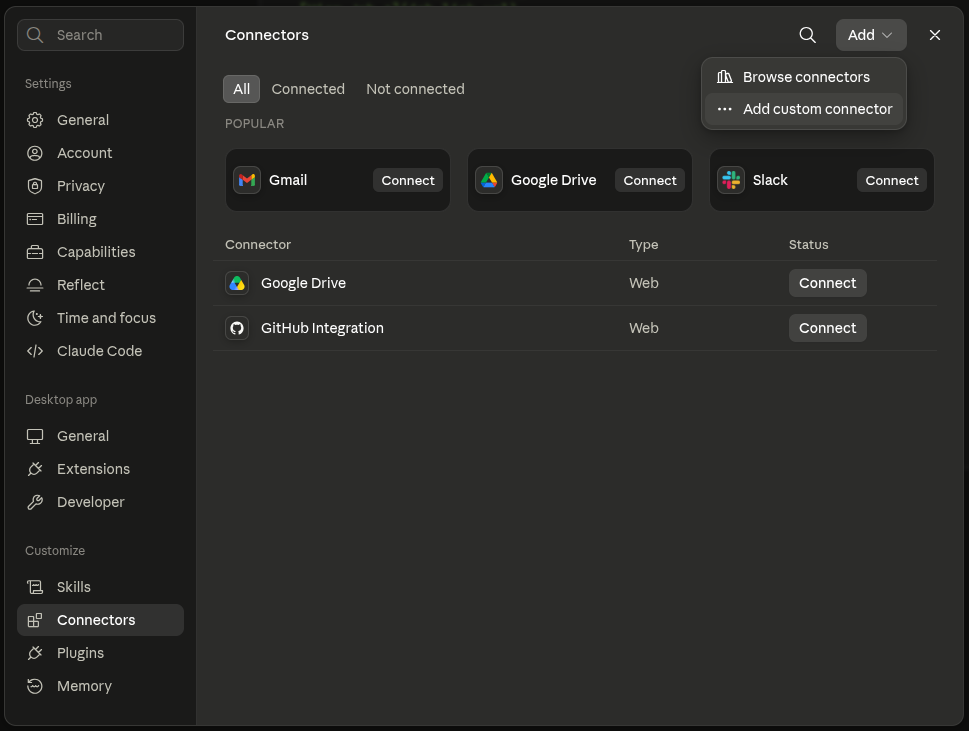Image resolution: width=969 pixels, height=731 pixels.
Task: Click the Account person icon
Action: click(35, 153)
